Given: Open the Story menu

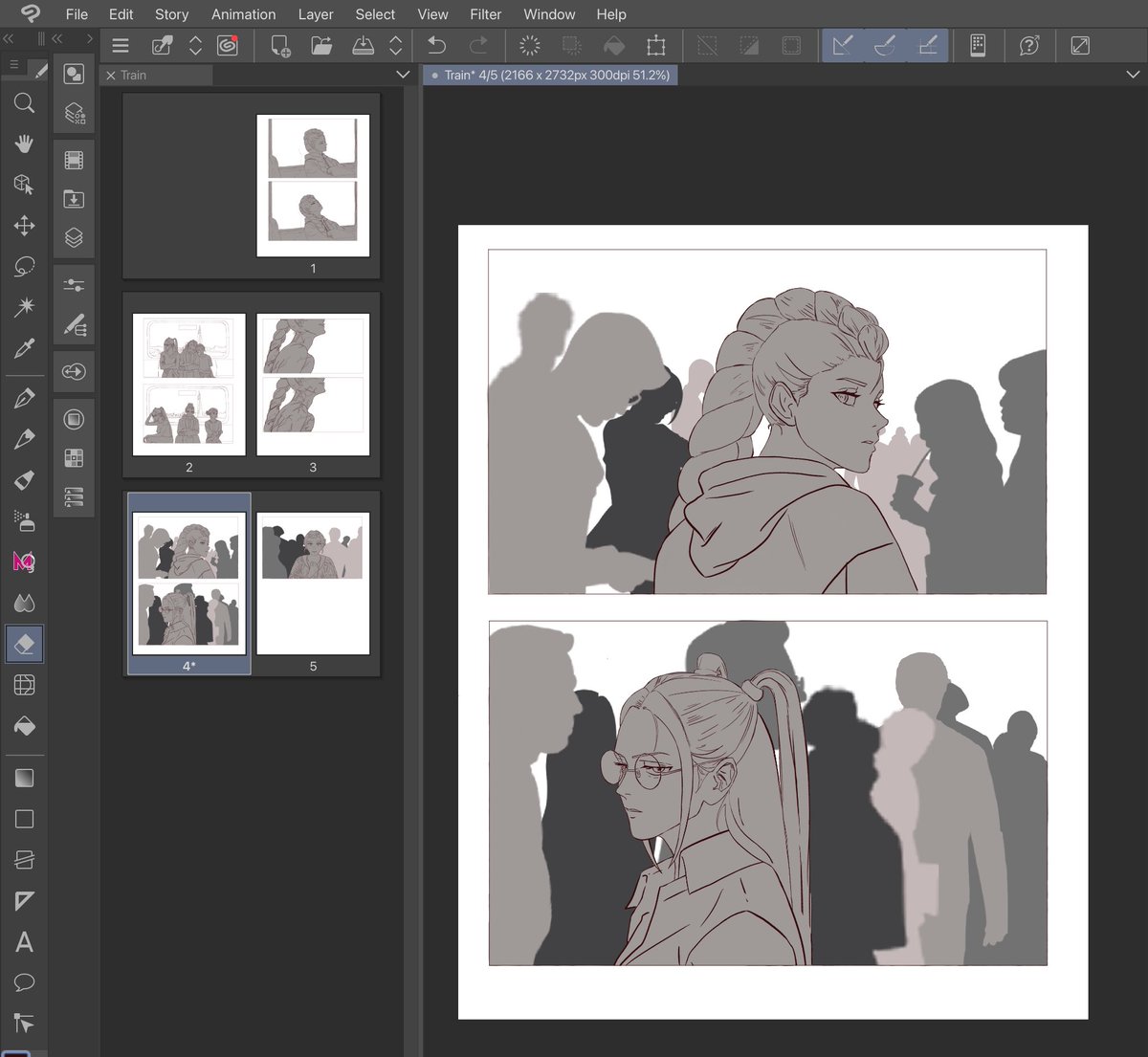Looking at the screenshot, I should pos(171,14).
